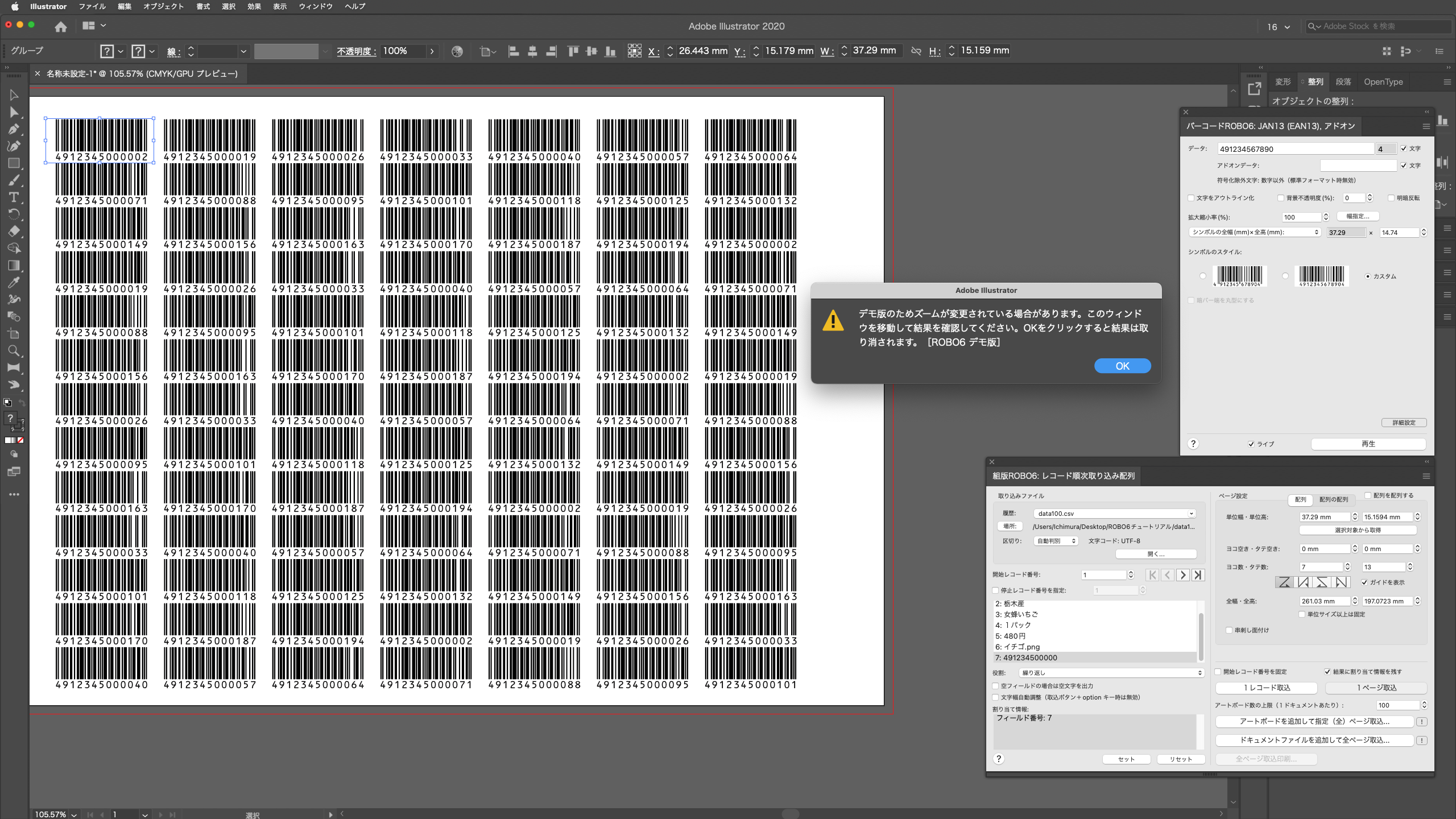1456x819 pixels.
Task: Open シンボルの全幅×全高 dropdown
Action: click(1255, 232)
